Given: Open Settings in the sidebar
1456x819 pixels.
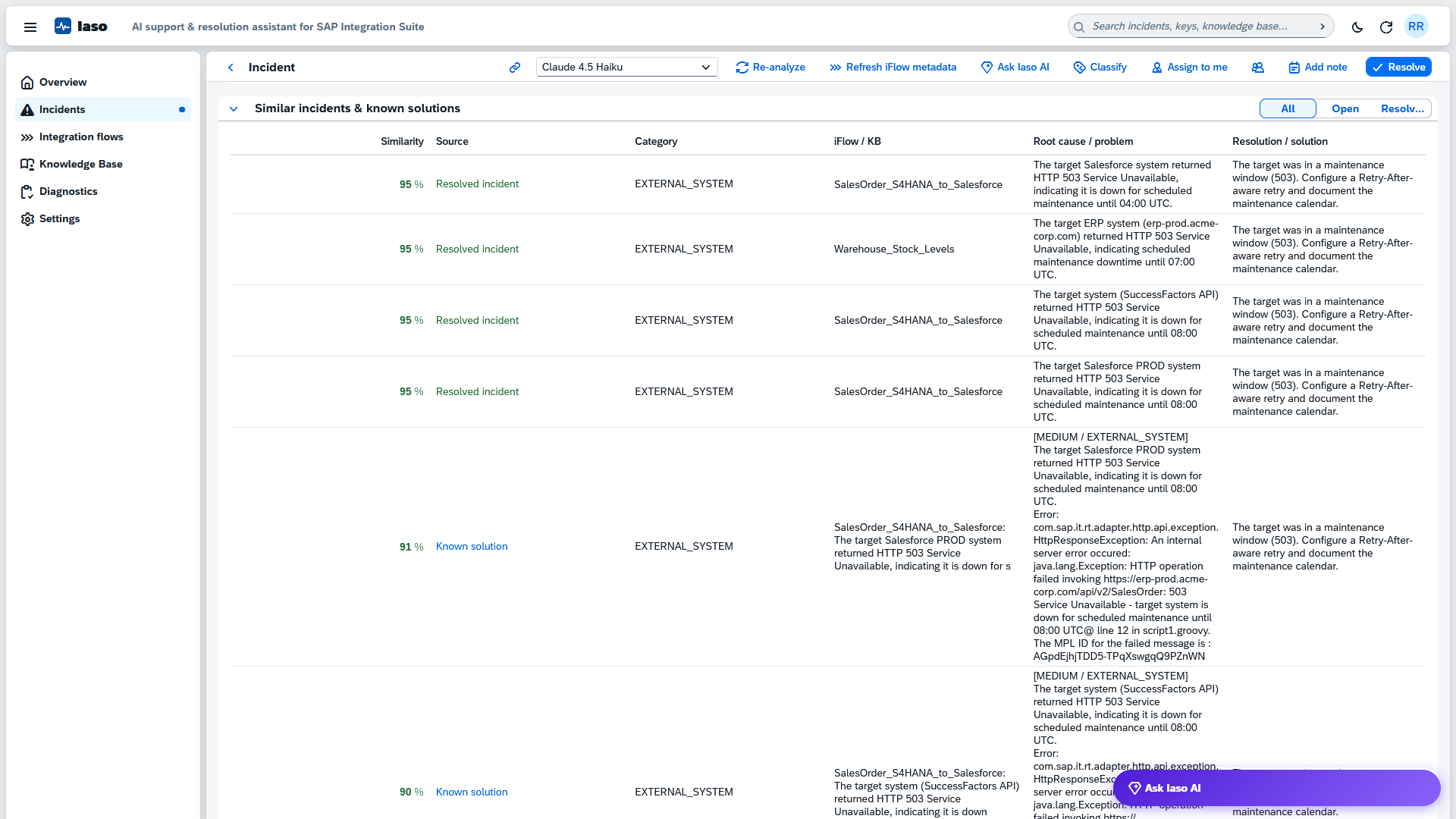Looking at the screenshot, I should tap(103, 219).
